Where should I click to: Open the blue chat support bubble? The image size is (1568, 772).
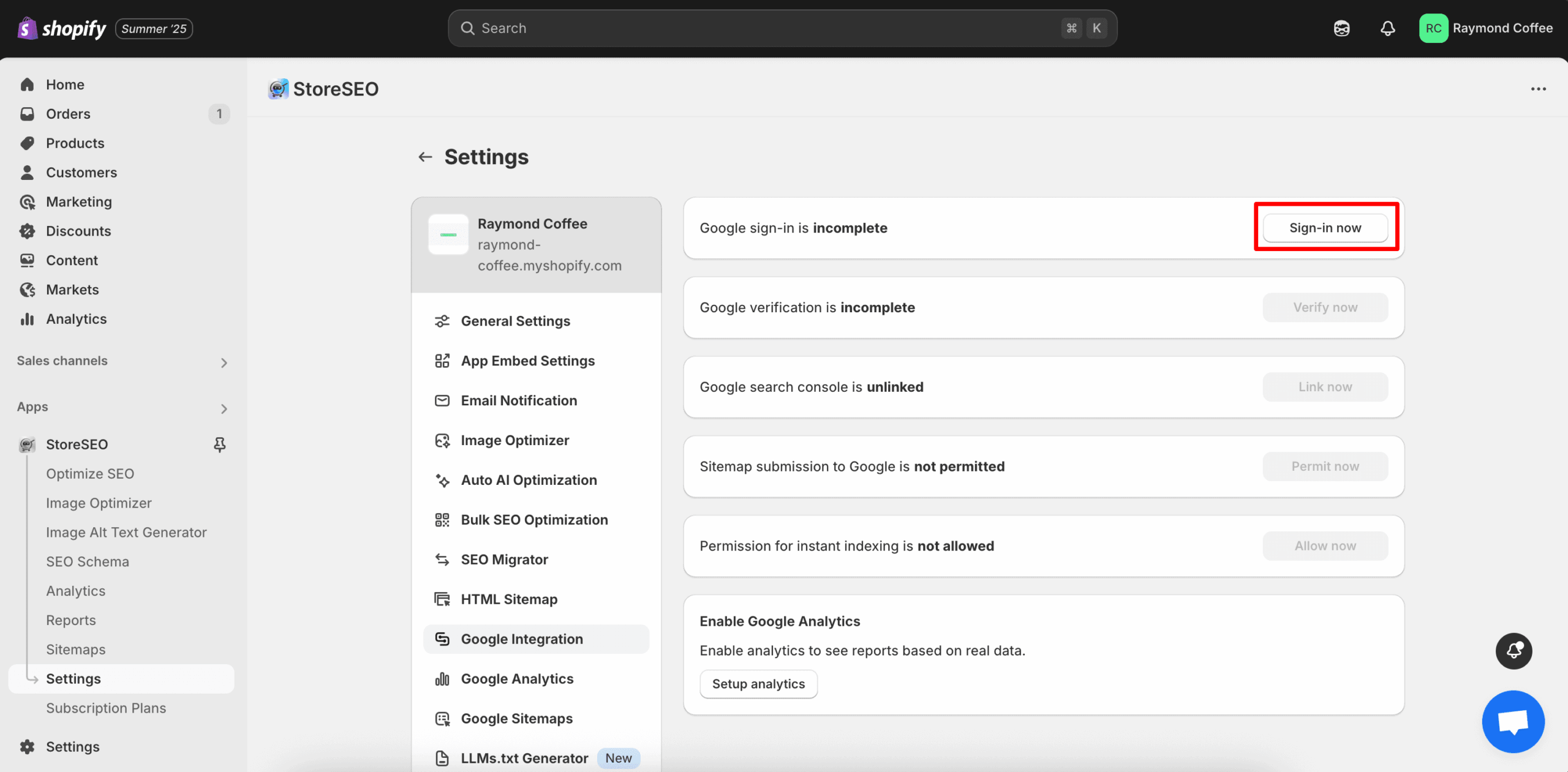pyautogui.click(x=1513, y=721)
